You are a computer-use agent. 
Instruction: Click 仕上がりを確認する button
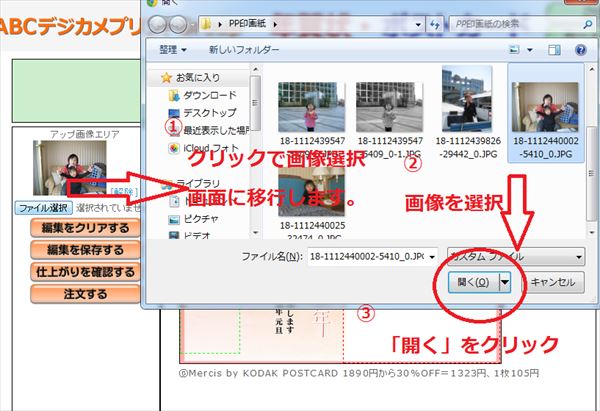[85, 272]
